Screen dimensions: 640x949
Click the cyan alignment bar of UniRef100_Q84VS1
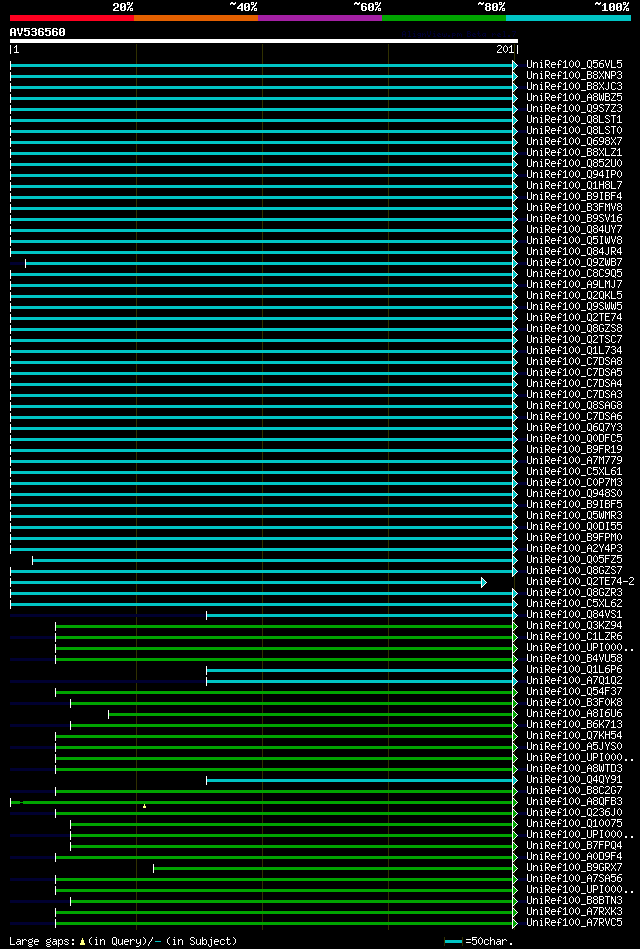pyautogui.click(x=360, y=616)
